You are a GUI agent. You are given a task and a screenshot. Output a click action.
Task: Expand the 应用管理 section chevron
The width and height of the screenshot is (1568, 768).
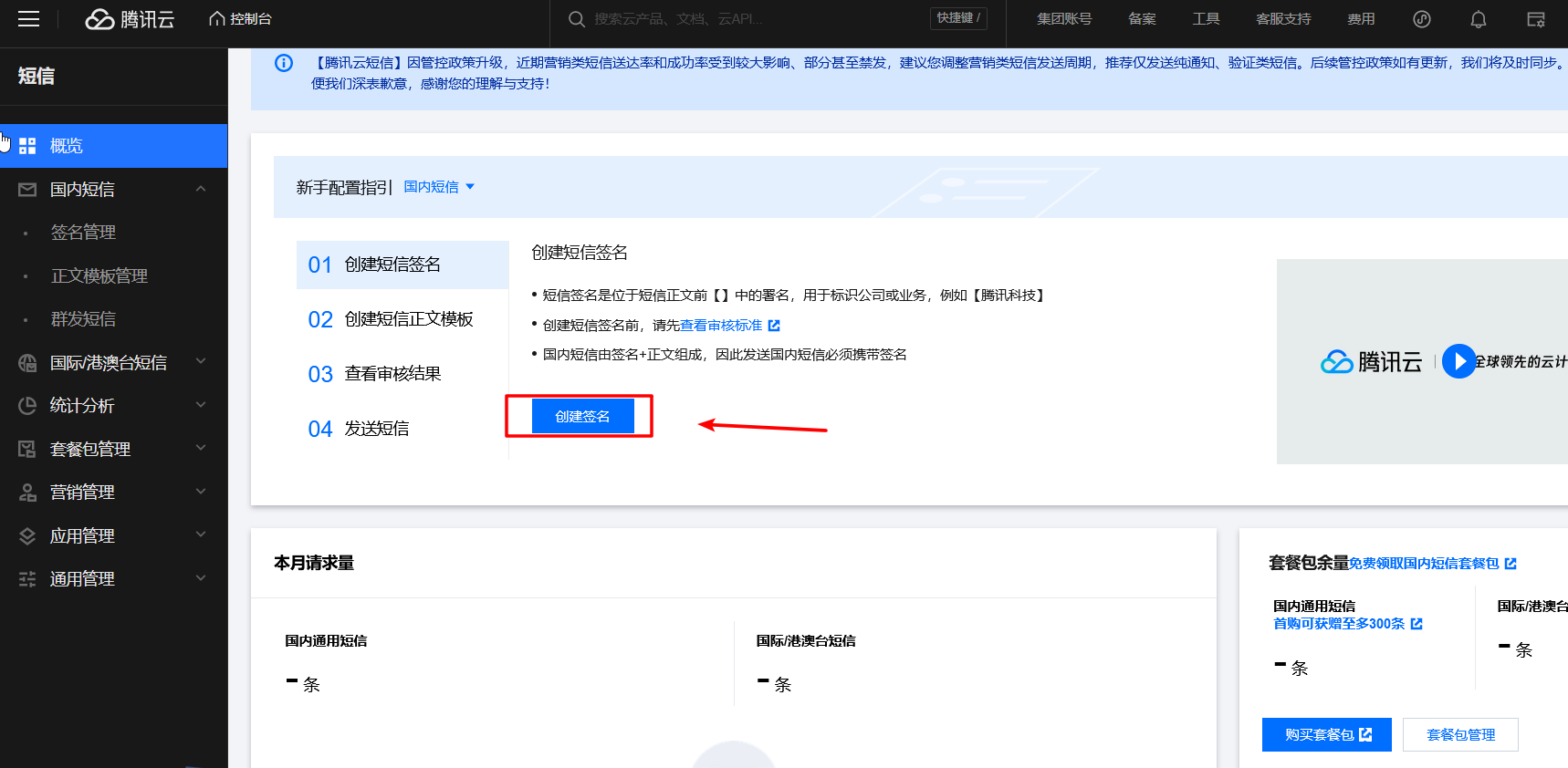[x=201, y=534]
